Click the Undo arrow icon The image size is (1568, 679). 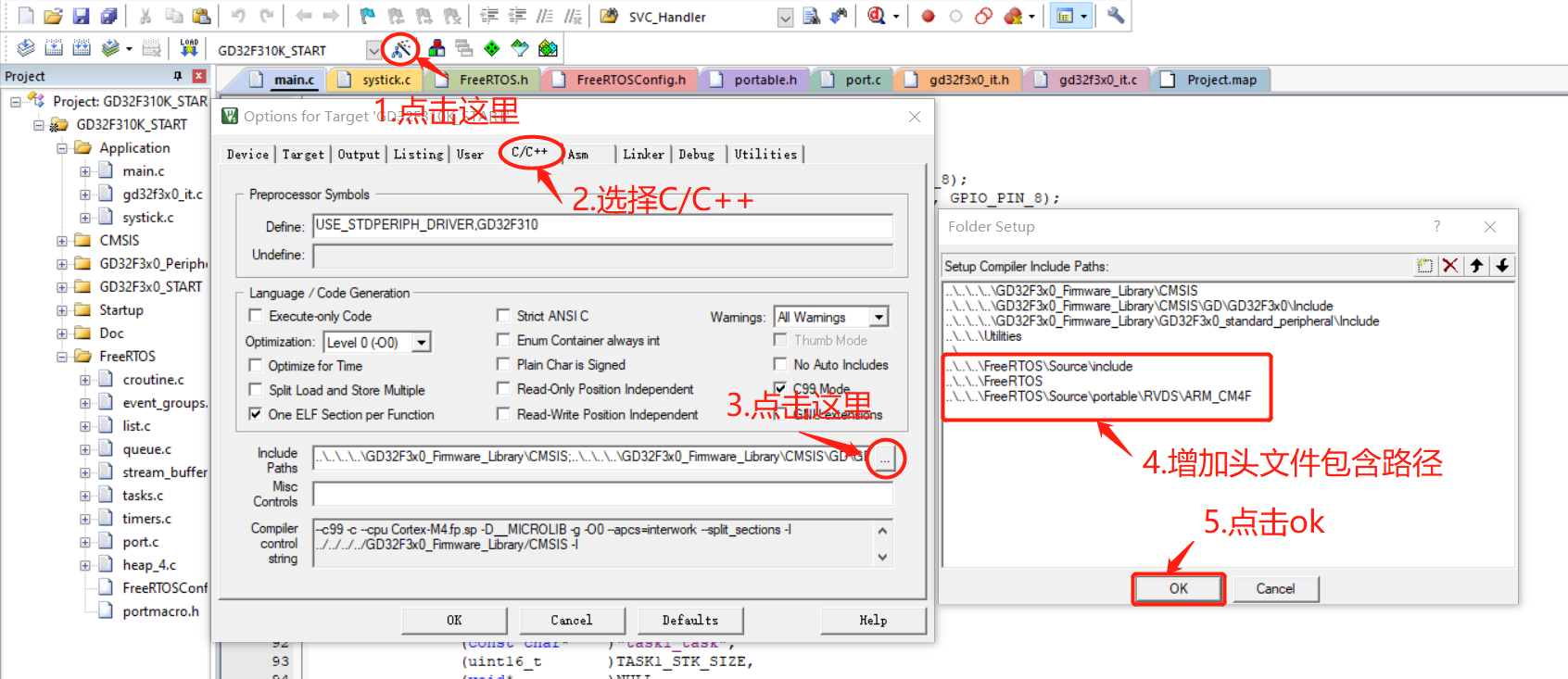(x=238, y=16)
